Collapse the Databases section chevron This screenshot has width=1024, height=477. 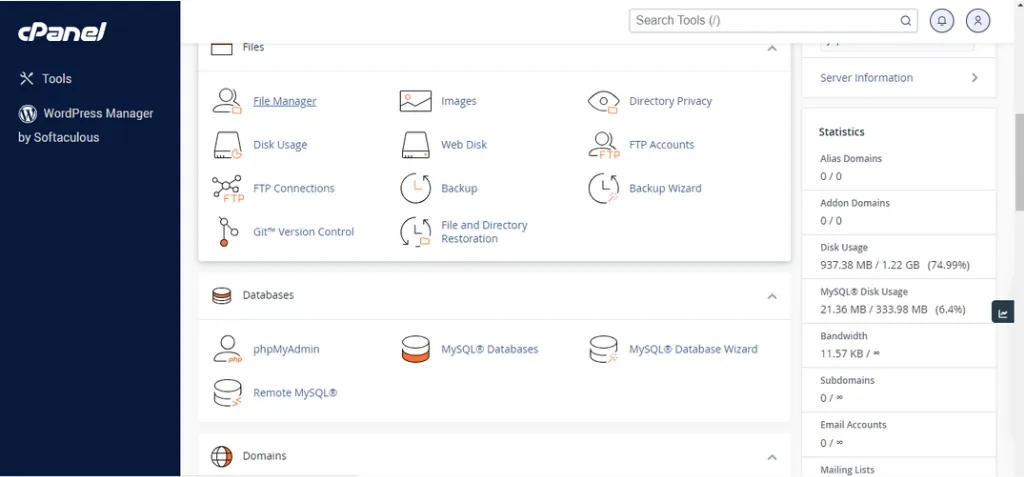point(772,296)
